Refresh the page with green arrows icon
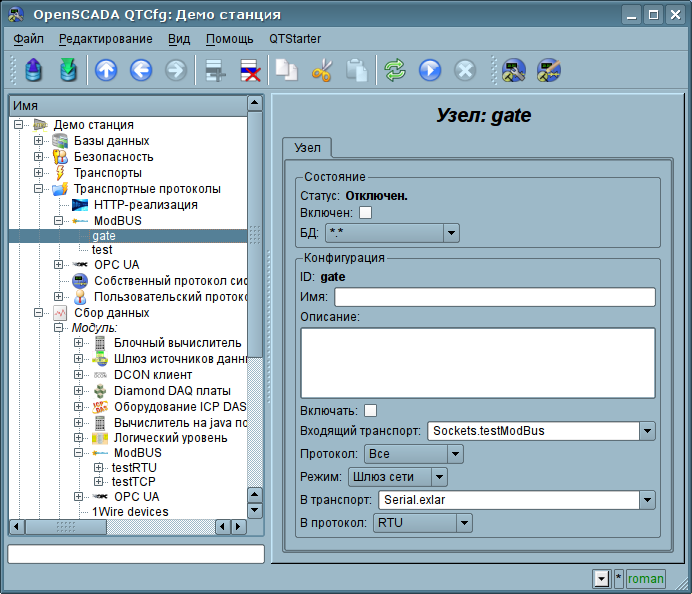The width and height of the screenshot is (692, 594). point(395,70)
